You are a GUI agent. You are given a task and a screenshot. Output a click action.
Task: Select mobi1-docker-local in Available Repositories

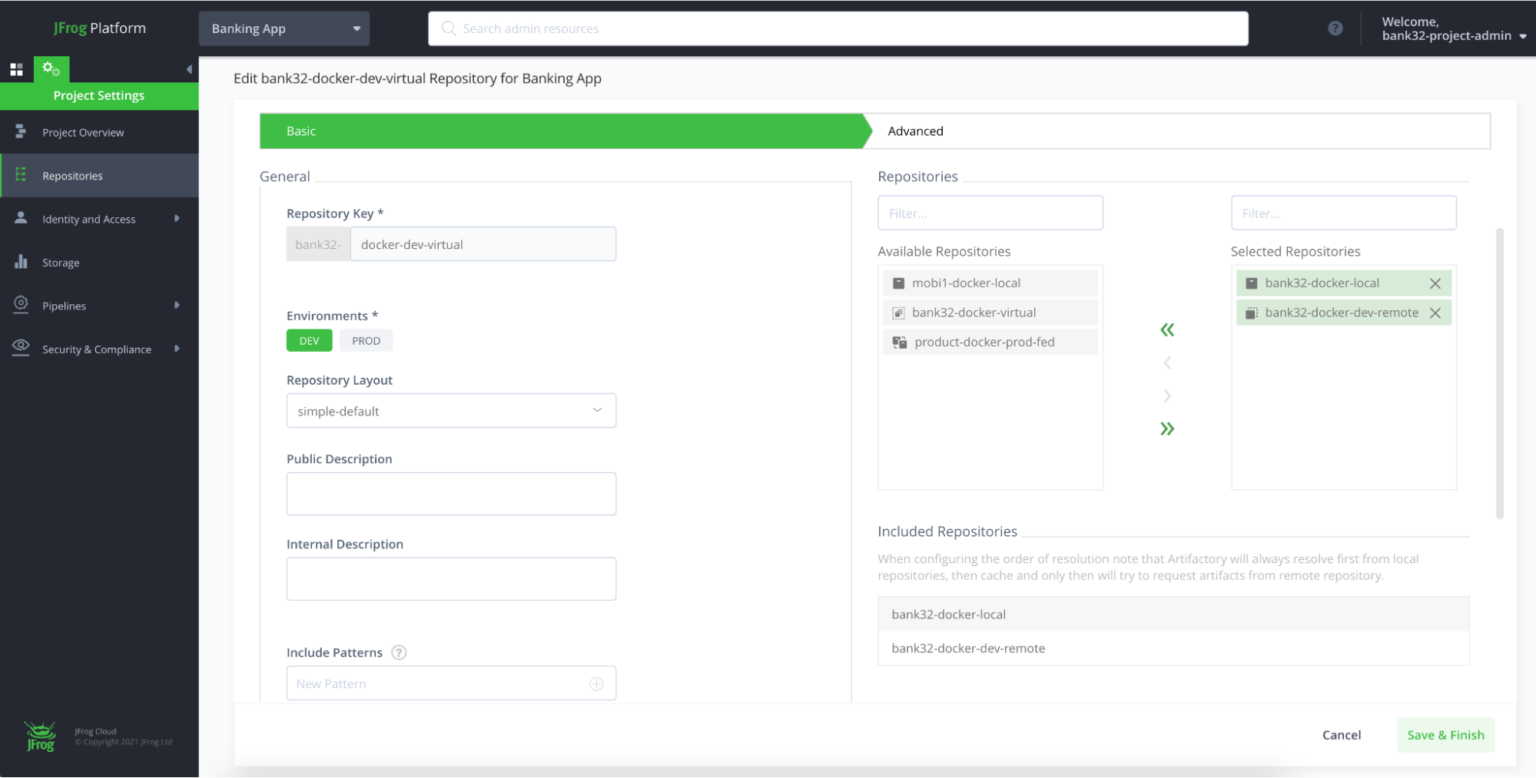pos(989,282)
